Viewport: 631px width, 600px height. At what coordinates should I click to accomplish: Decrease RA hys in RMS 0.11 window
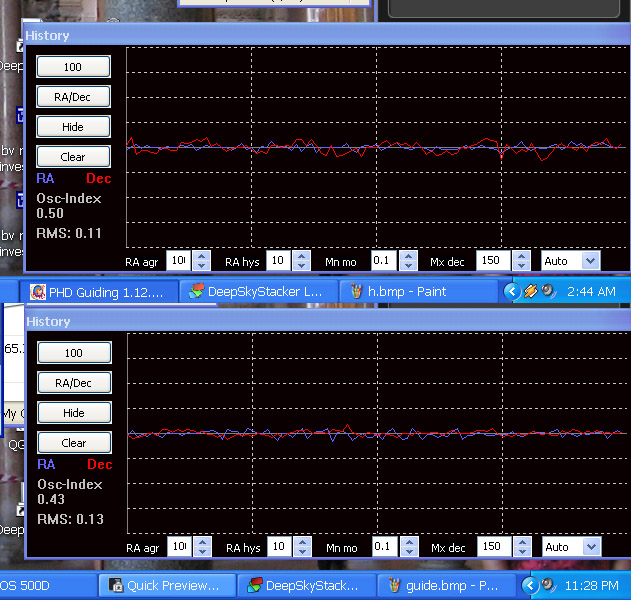(301, 265)
